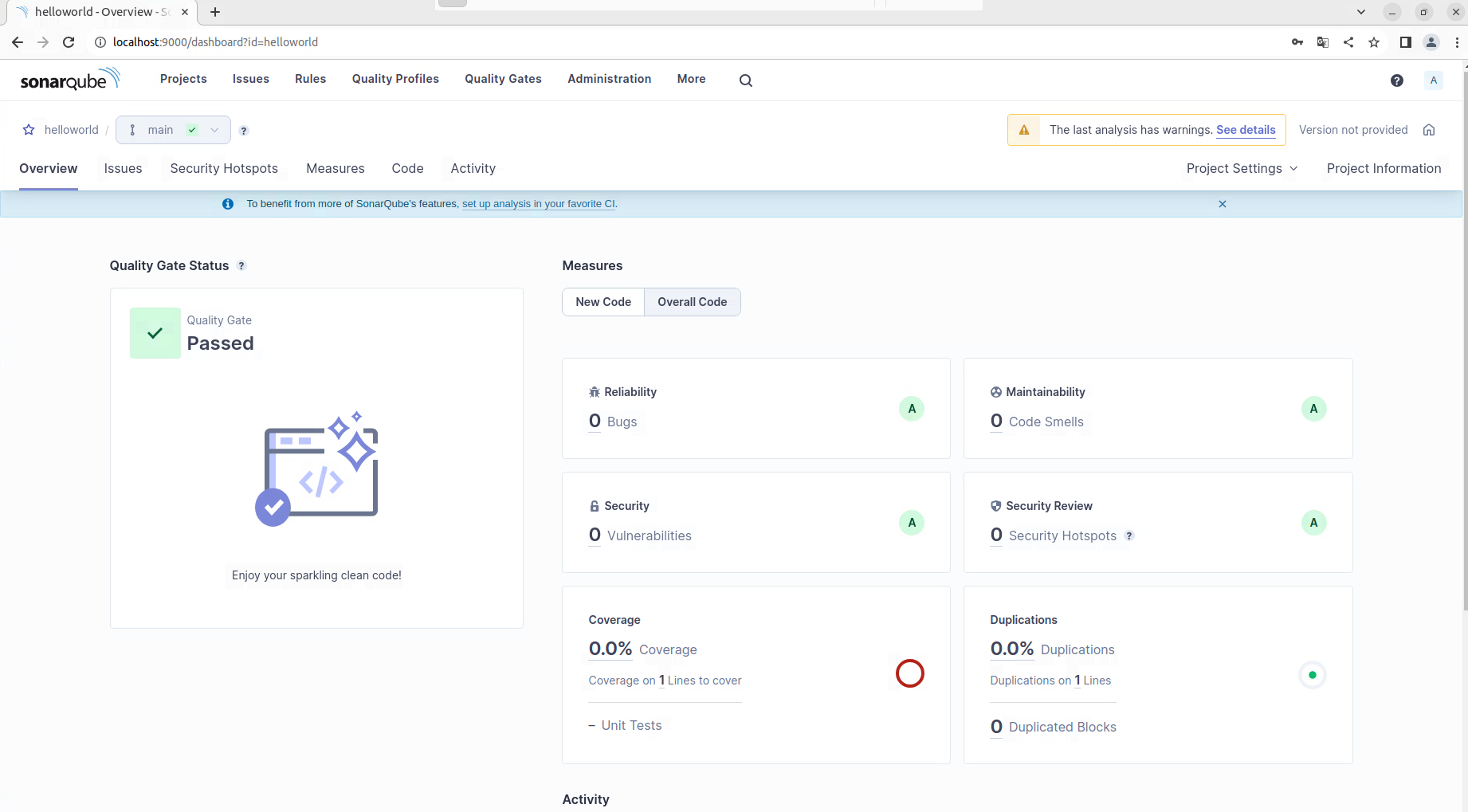Click the SonarQube logo
1468x812 pixels.
tap(69, 80)
